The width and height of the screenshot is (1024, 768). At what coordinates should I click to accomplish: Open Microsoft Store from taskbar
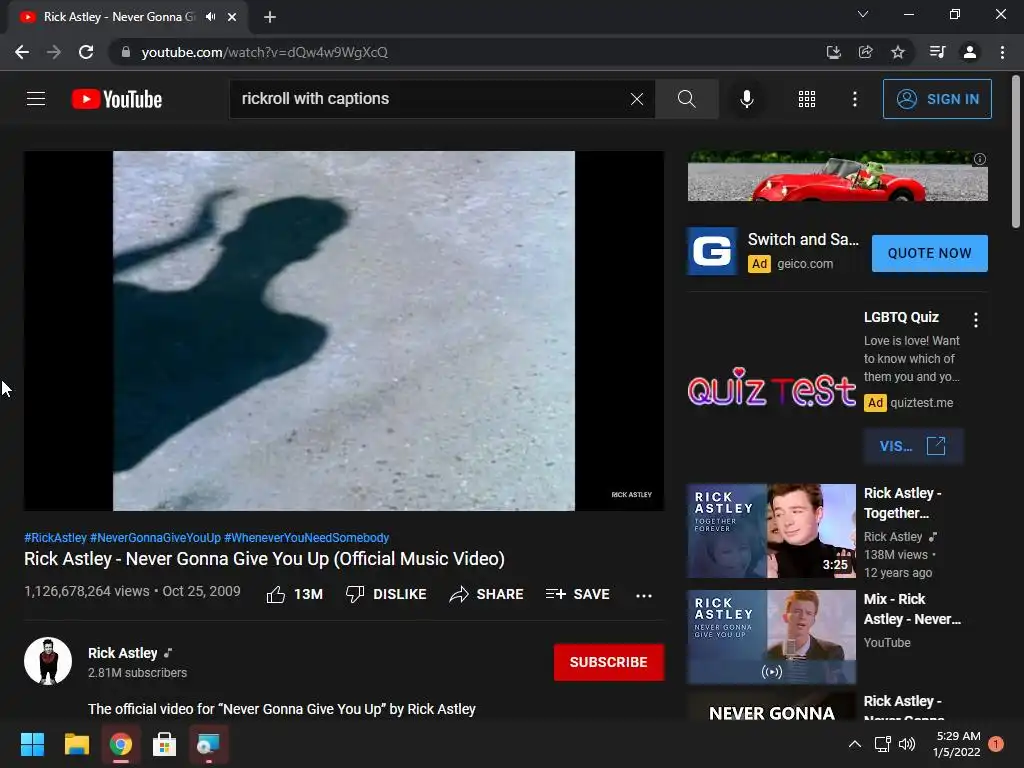pos(164,744)
